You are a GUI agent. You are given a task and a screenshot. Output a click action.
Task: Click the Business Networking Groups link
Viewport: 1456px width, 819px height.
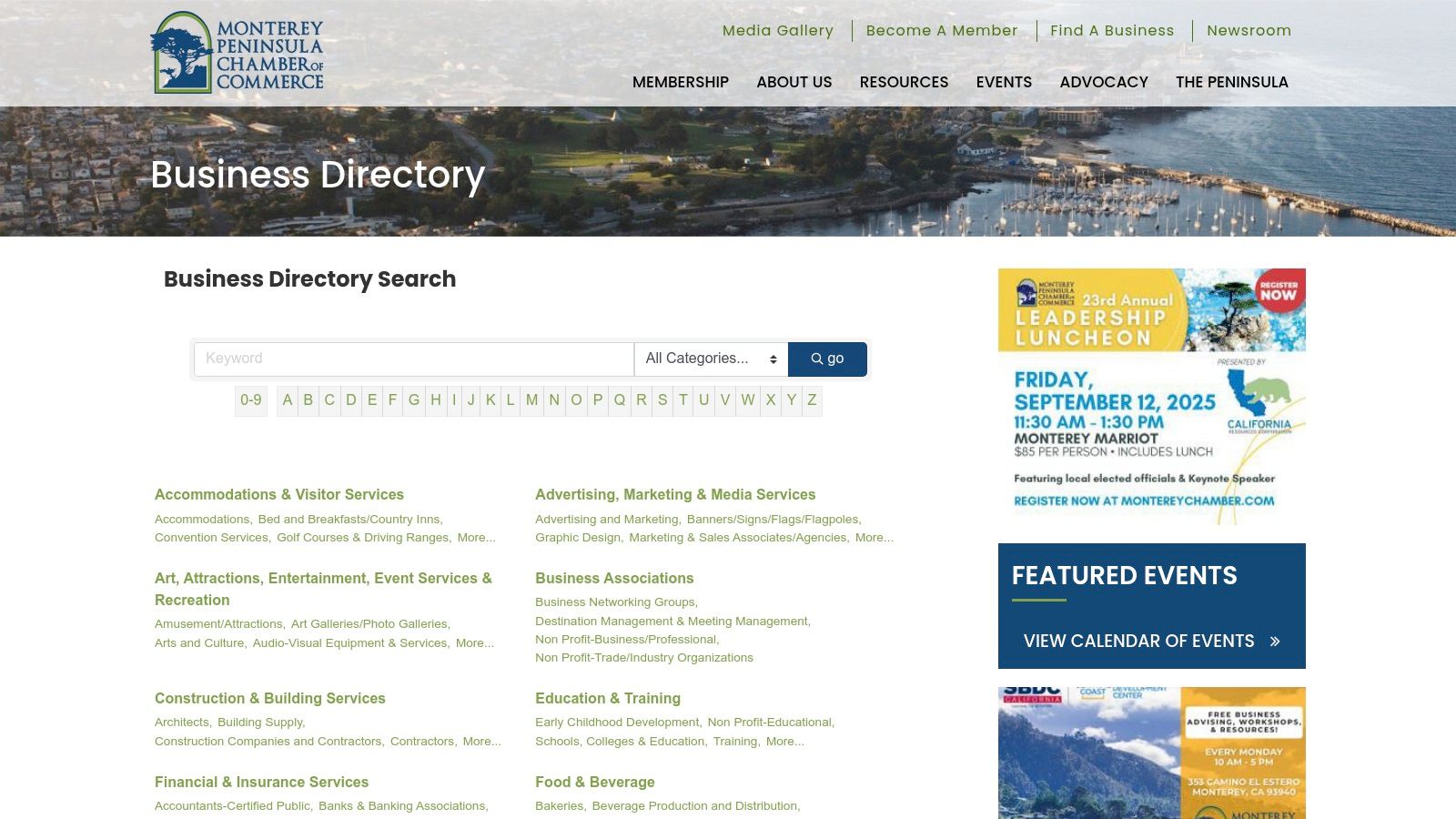pyautogui.click(x=615, y=602)
